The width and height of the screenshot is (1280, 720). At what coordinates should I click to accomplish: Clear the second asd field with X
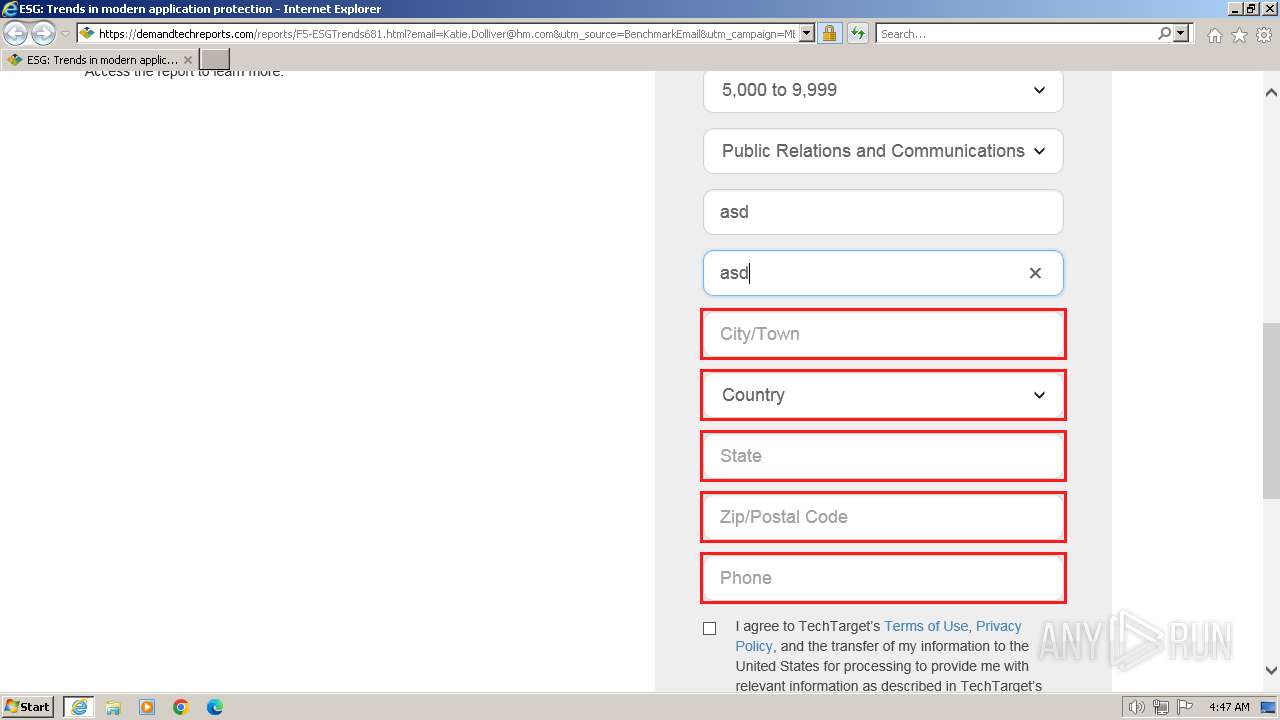click(x=1035, y=273)
